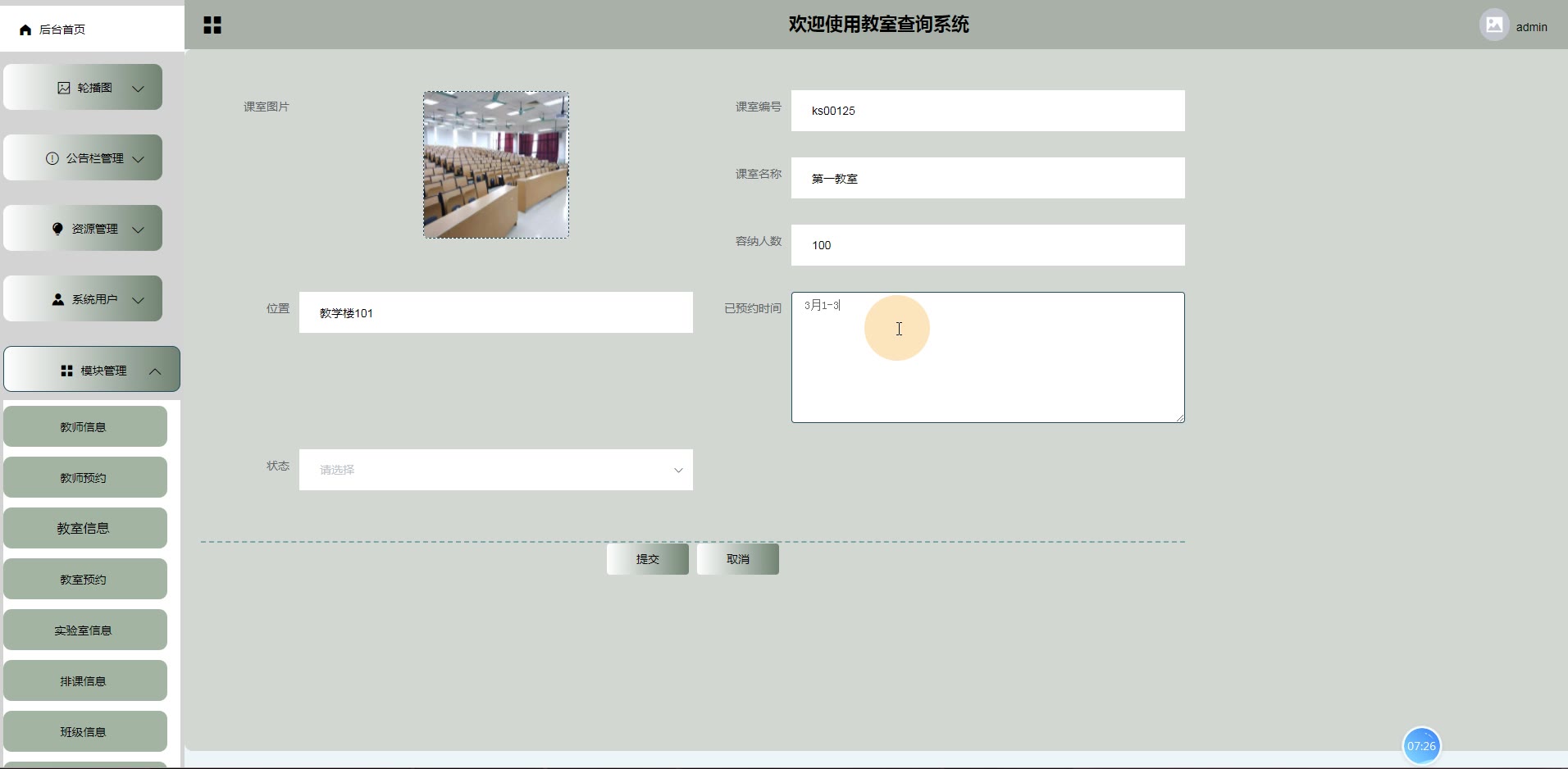This screenshot has width=1568, height=769.
Task: Click the info icon next to 公告栏管理
Action: pos(52,158)
